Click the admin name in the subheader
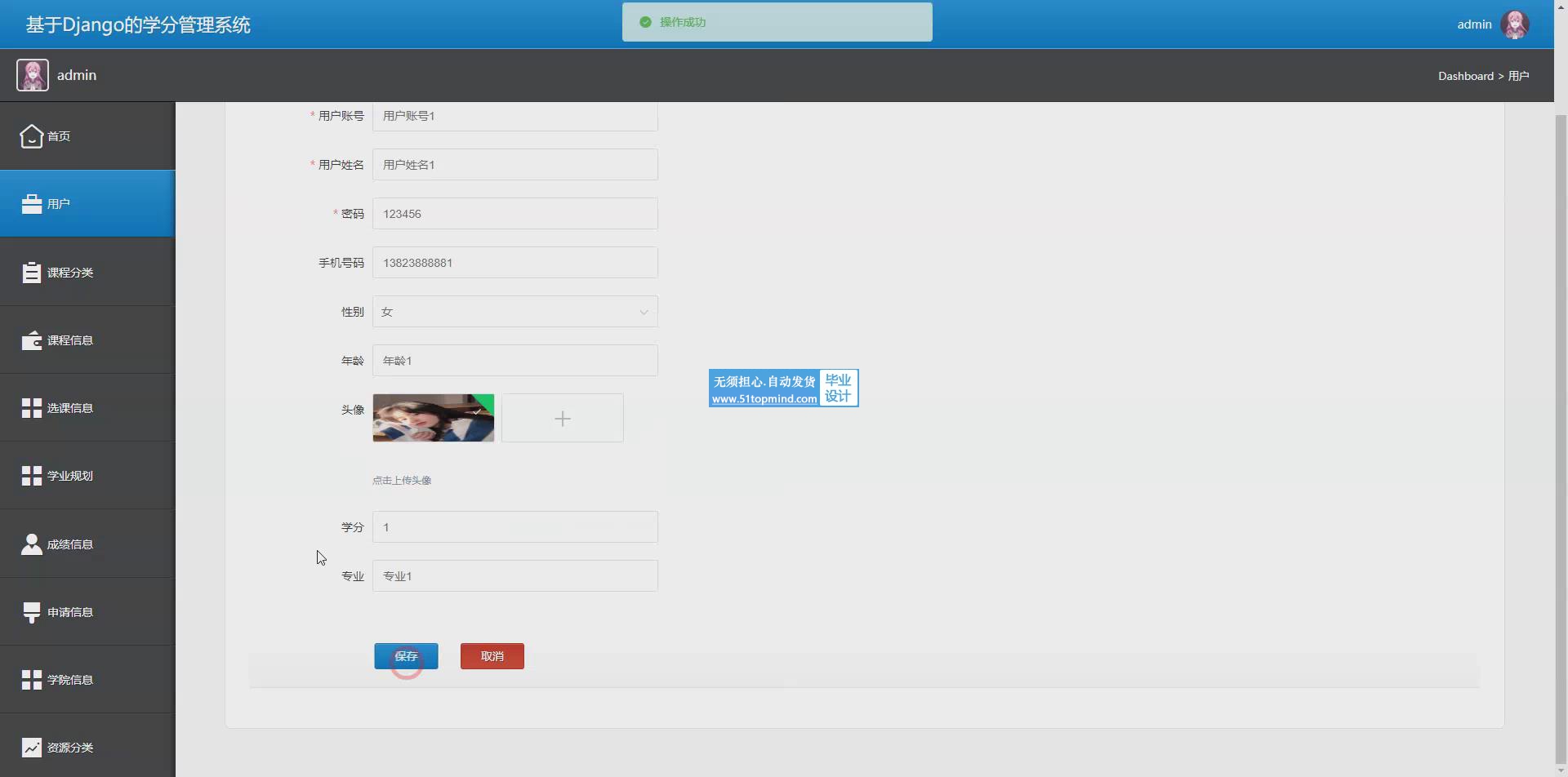The width and height of the screenshot is (1568, 777). (x=77, y=75)
